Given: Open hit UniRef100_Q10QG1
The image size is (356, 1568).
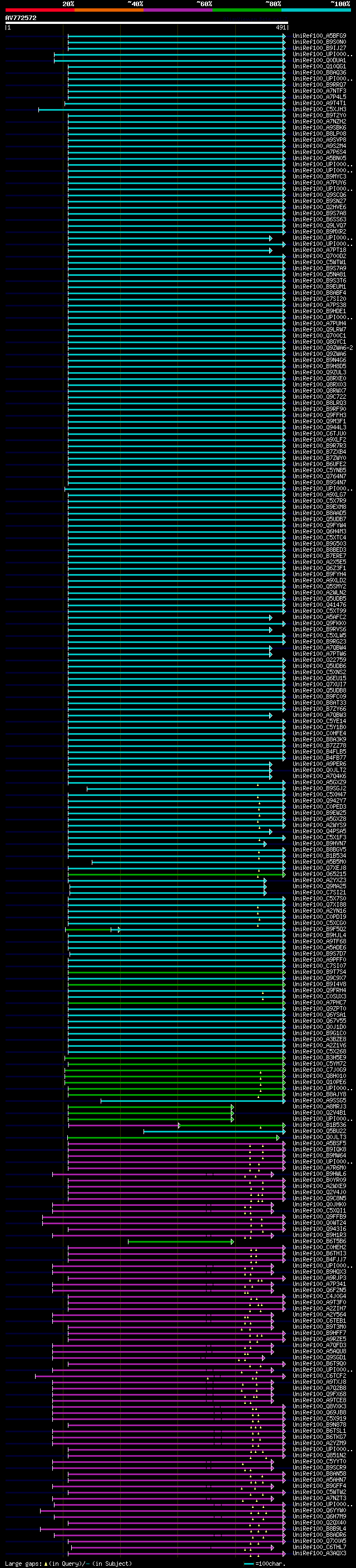Looking at the screenshot, I should (319, 66).
